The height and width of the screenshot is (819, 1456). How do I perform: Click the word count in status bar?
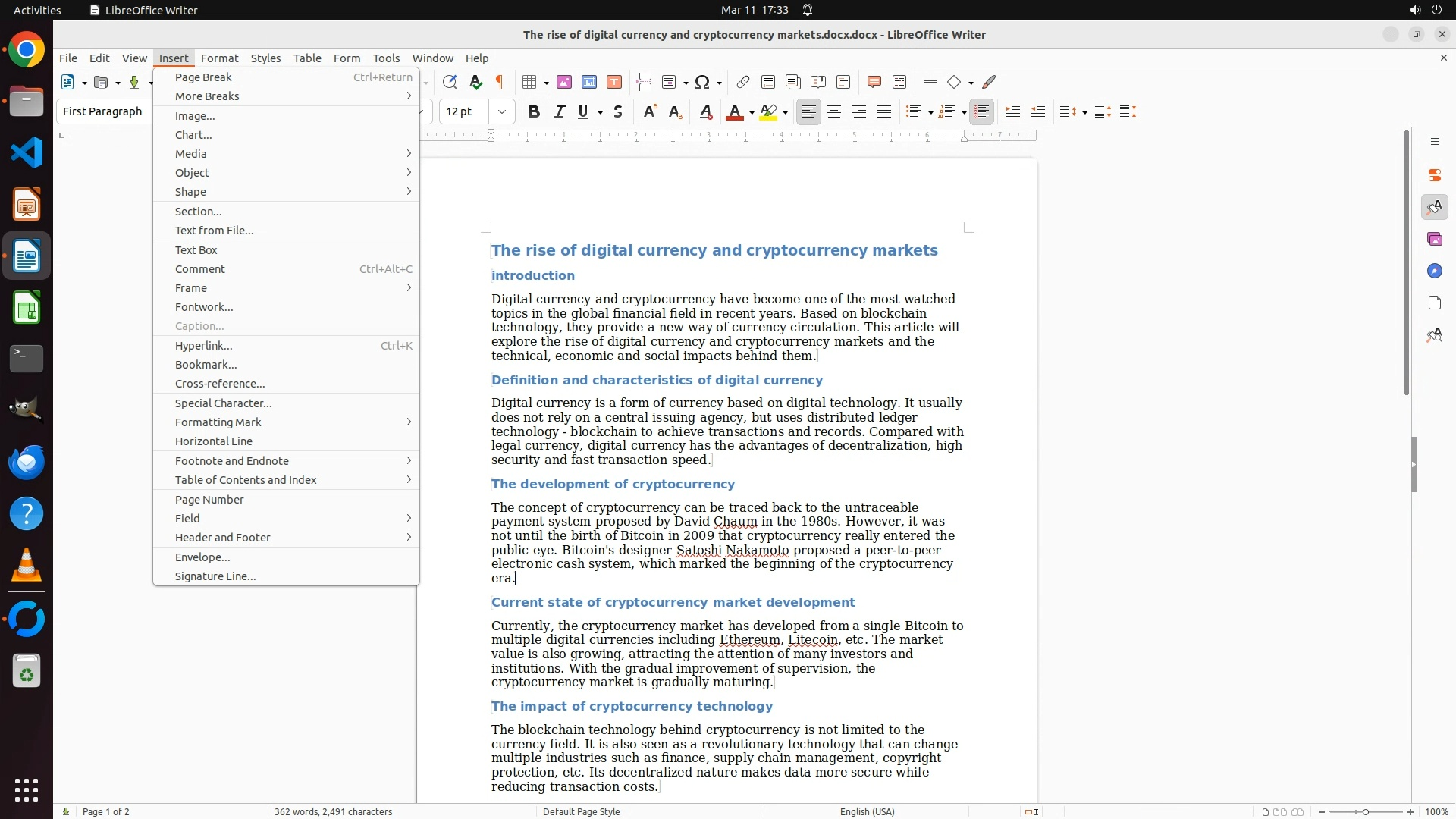(333, 811)
